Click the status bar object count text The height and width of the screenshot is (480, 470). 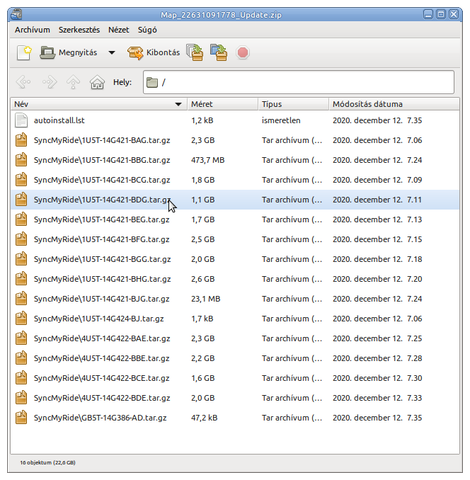tap(48, 463)
